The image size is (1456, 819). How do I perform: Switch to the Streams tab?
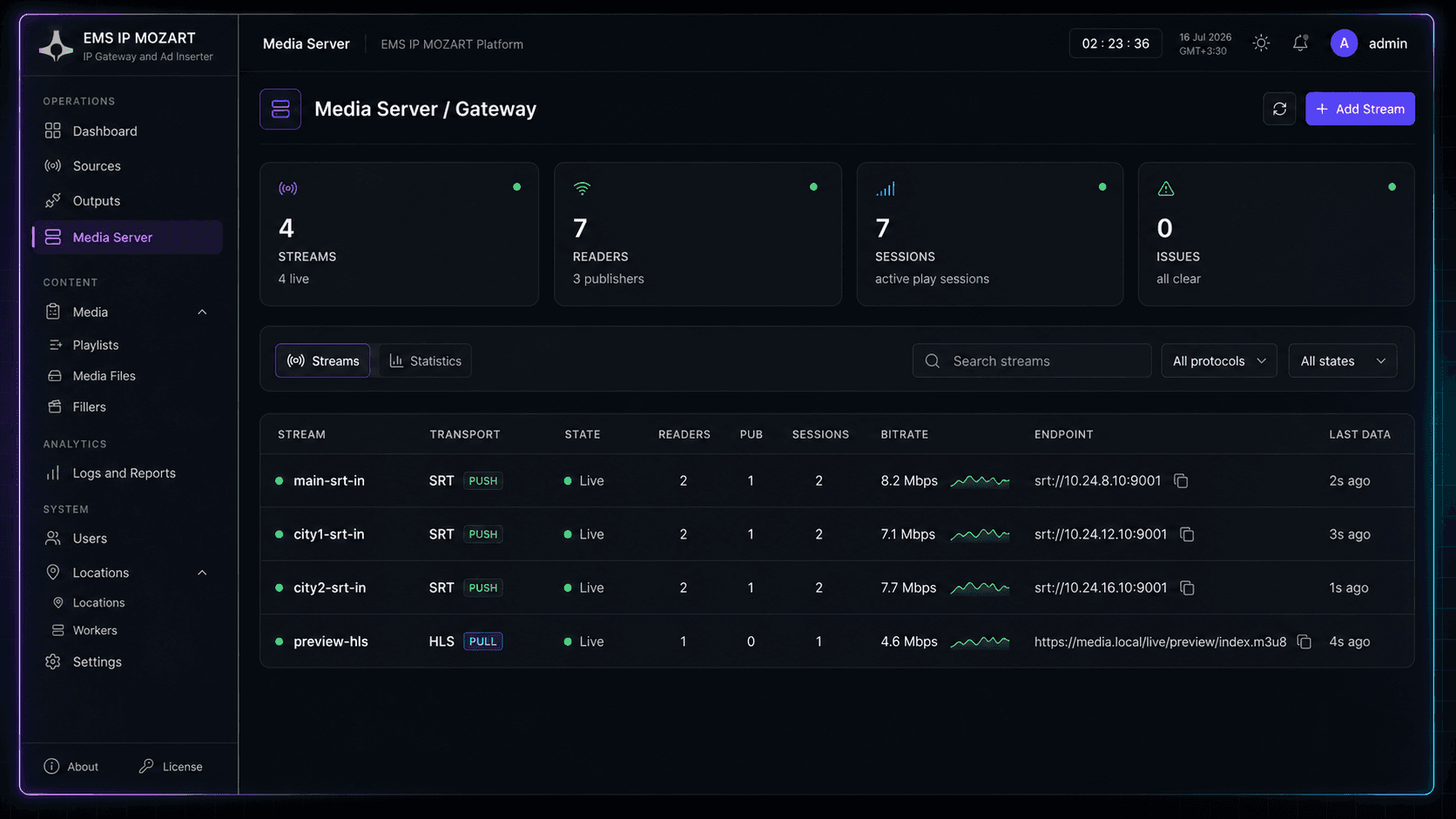point(322,360)
